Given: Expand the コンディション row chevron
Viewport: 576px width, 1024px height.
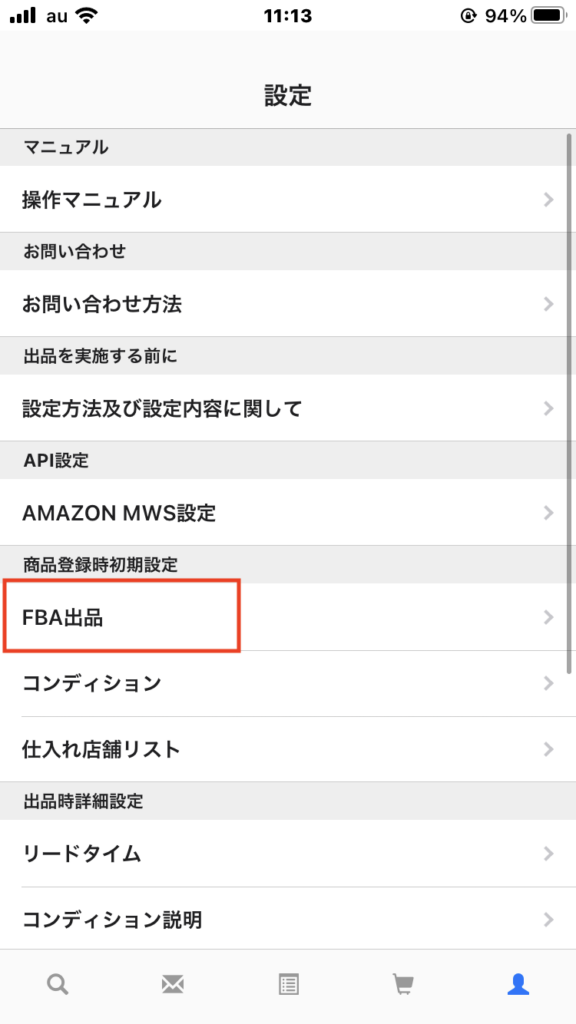Looking at the screenshot, I should [x=549, y=683].
